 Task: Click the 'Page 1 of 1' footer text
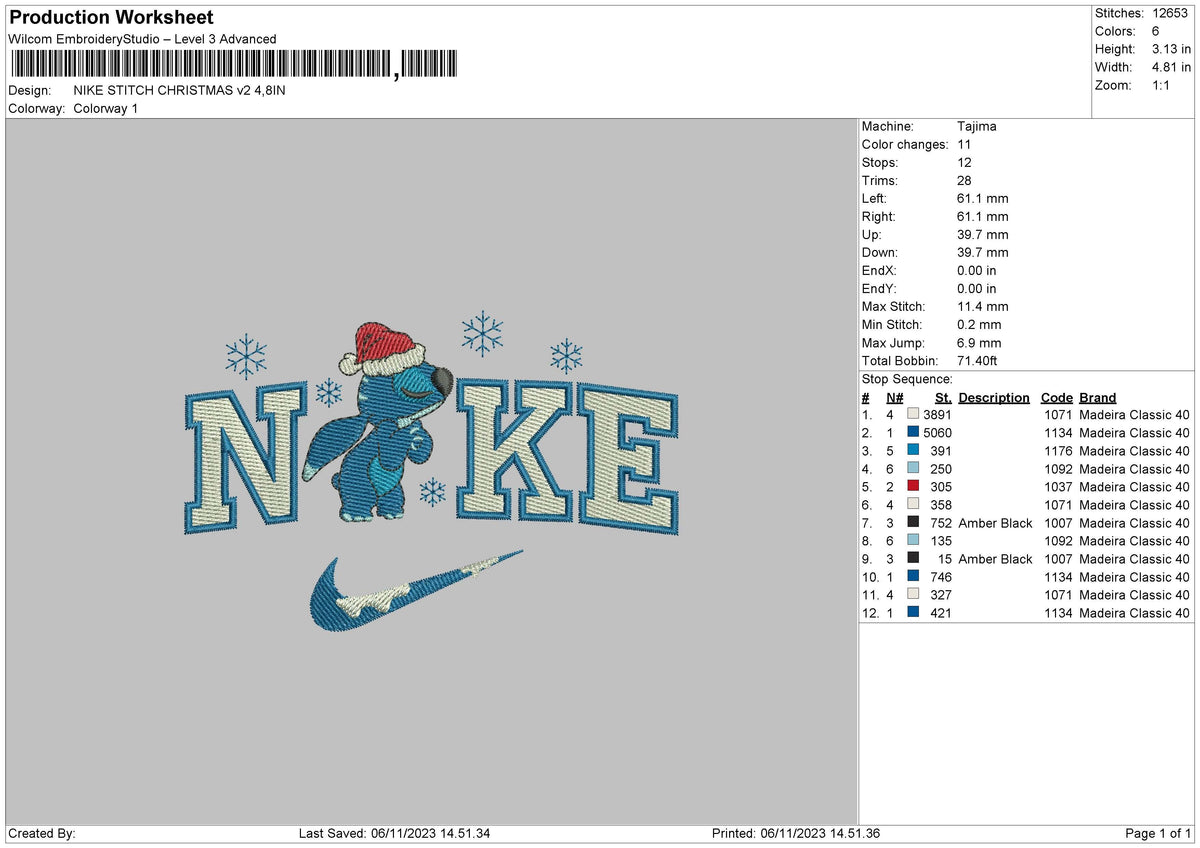(1158, 833)
